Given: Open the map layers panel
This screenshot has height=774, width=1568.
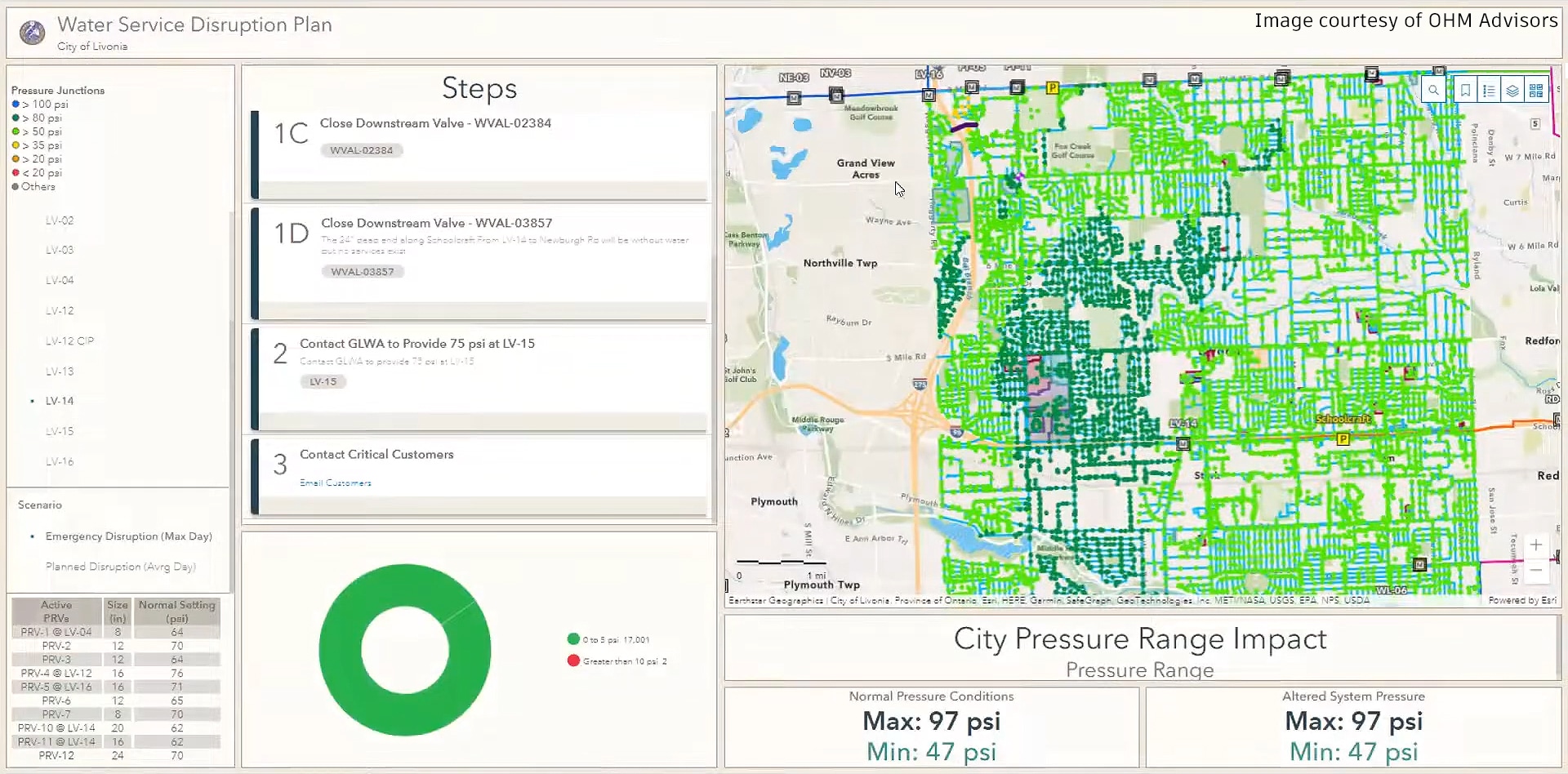Looking at the screenshot, I should coord(1512,91).
